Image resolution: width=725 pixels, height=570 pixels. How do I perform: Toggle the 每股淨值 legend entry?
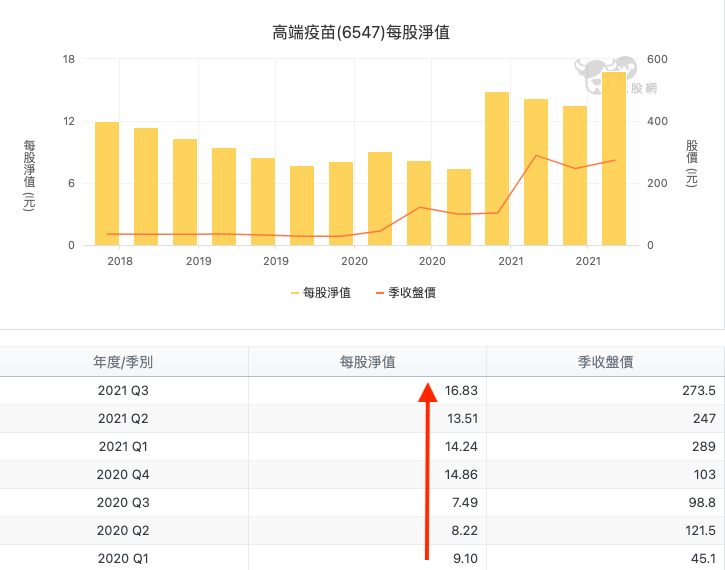click(321, 293)
